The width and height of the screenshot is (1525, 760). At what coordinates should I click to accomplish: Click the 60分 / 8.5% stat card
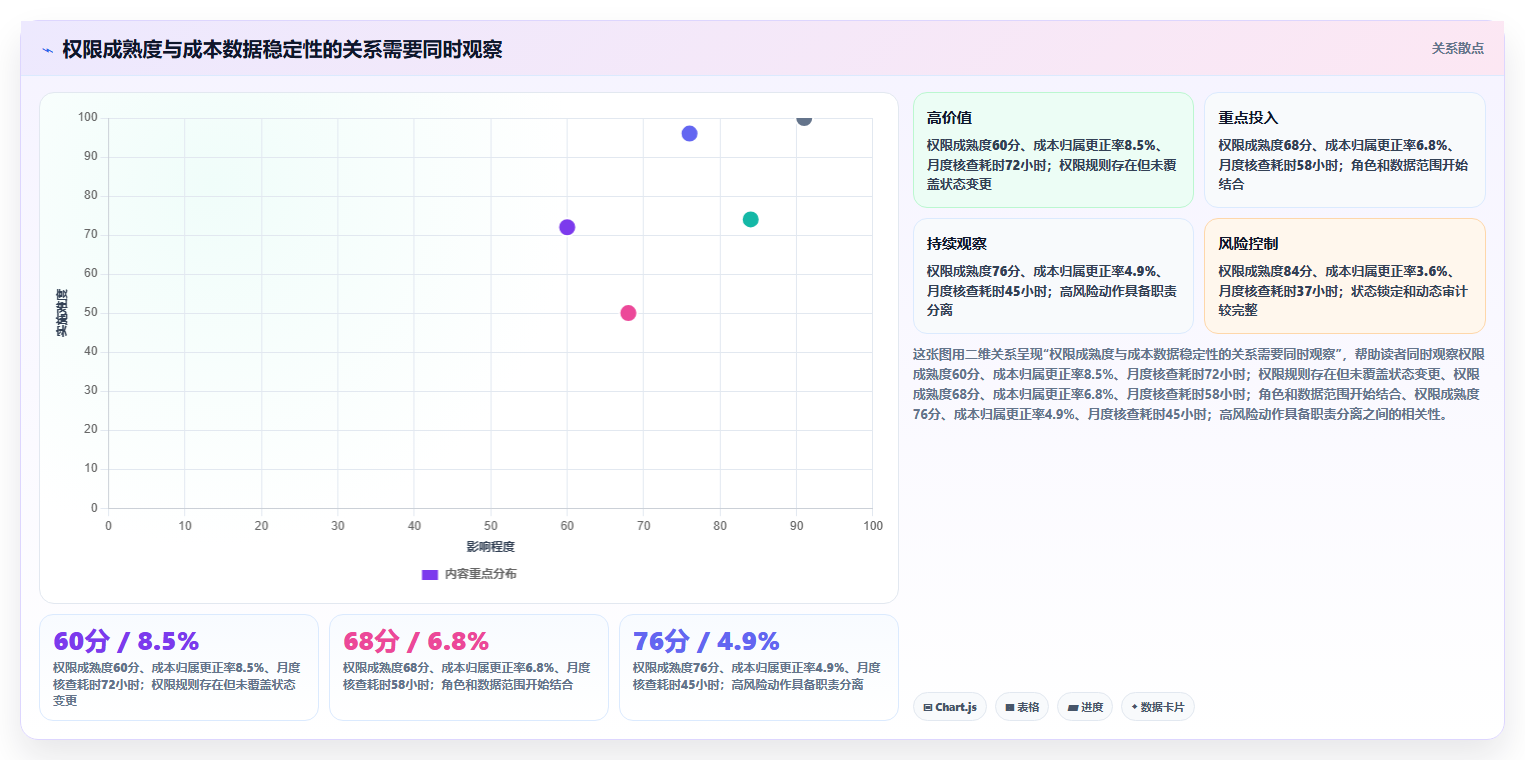pos(179,667)
